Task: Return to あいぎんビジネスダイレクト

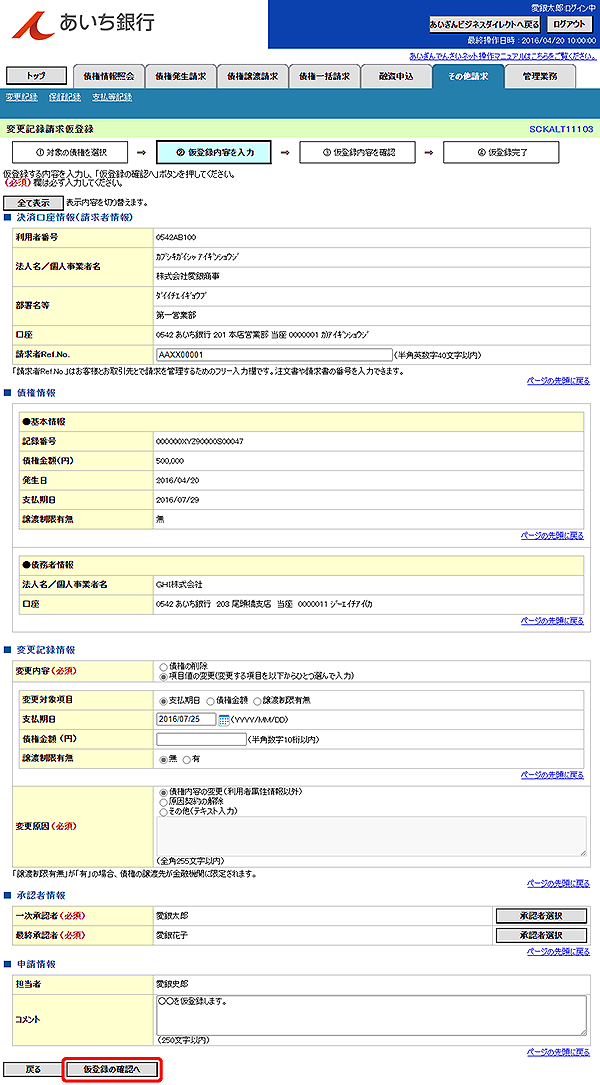Action: (484, 24)
